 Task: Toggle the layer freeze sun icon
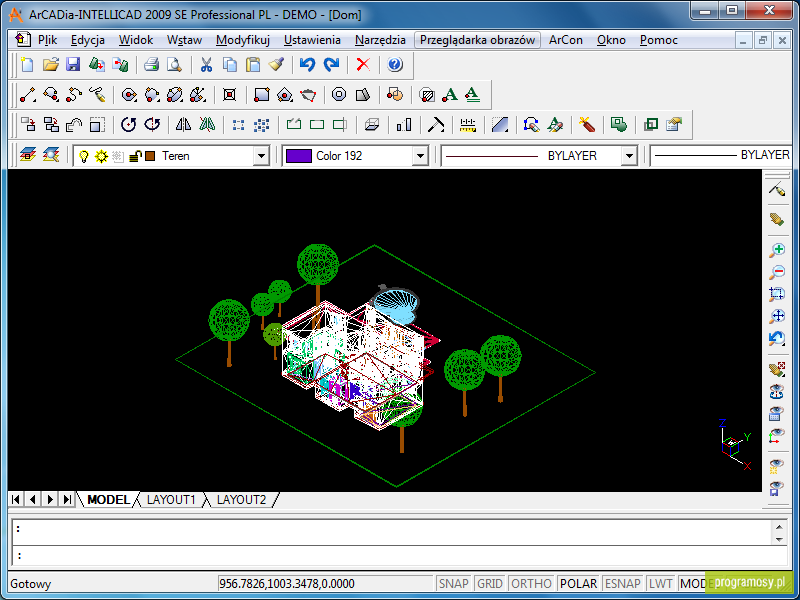[102, 156]
